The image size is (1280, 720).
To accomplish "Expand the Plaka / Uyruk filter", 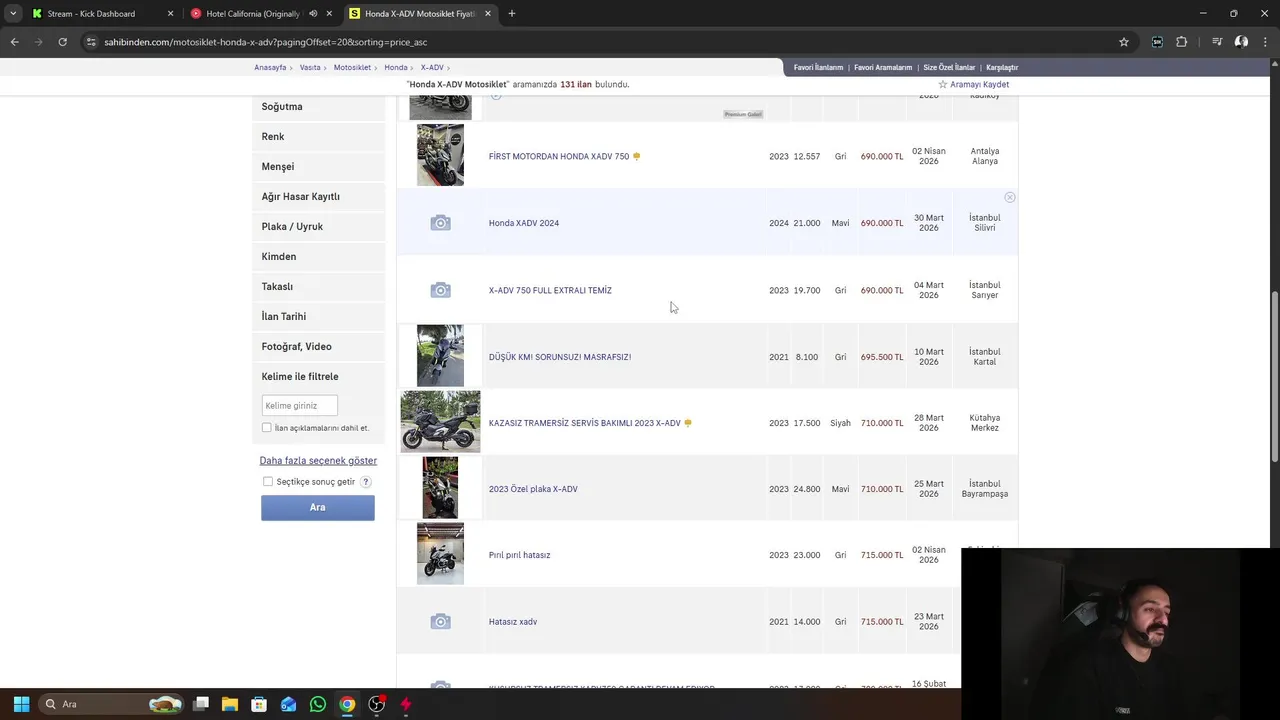I will pos(319,227).
